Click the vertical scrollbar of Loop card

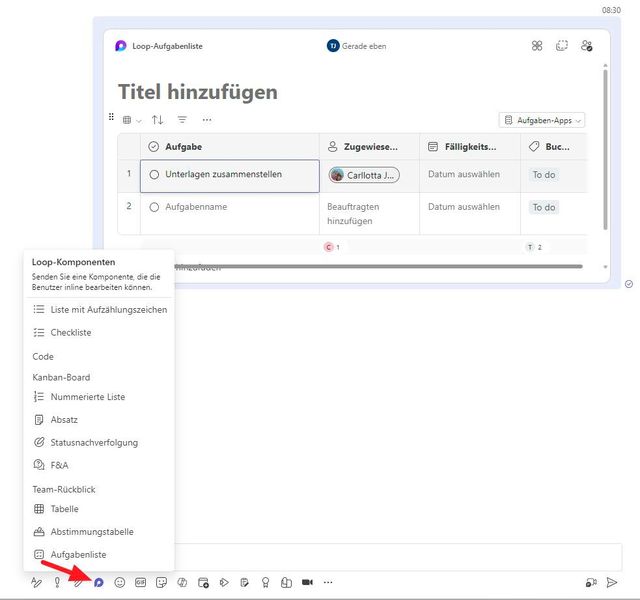605,149
